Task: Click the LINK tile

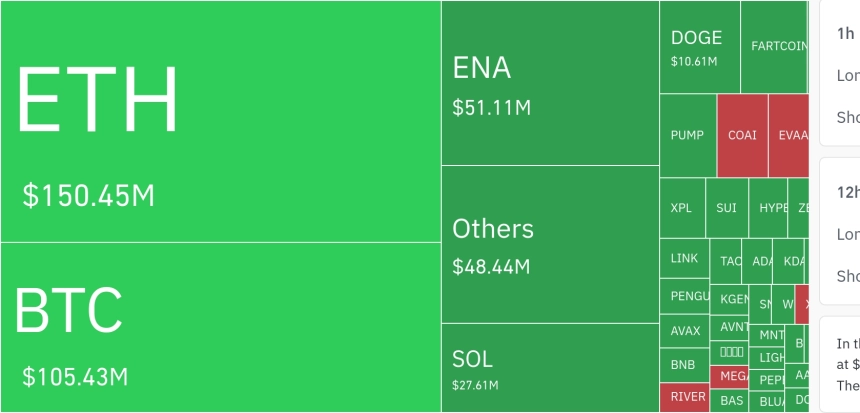Action: [685, 258]
